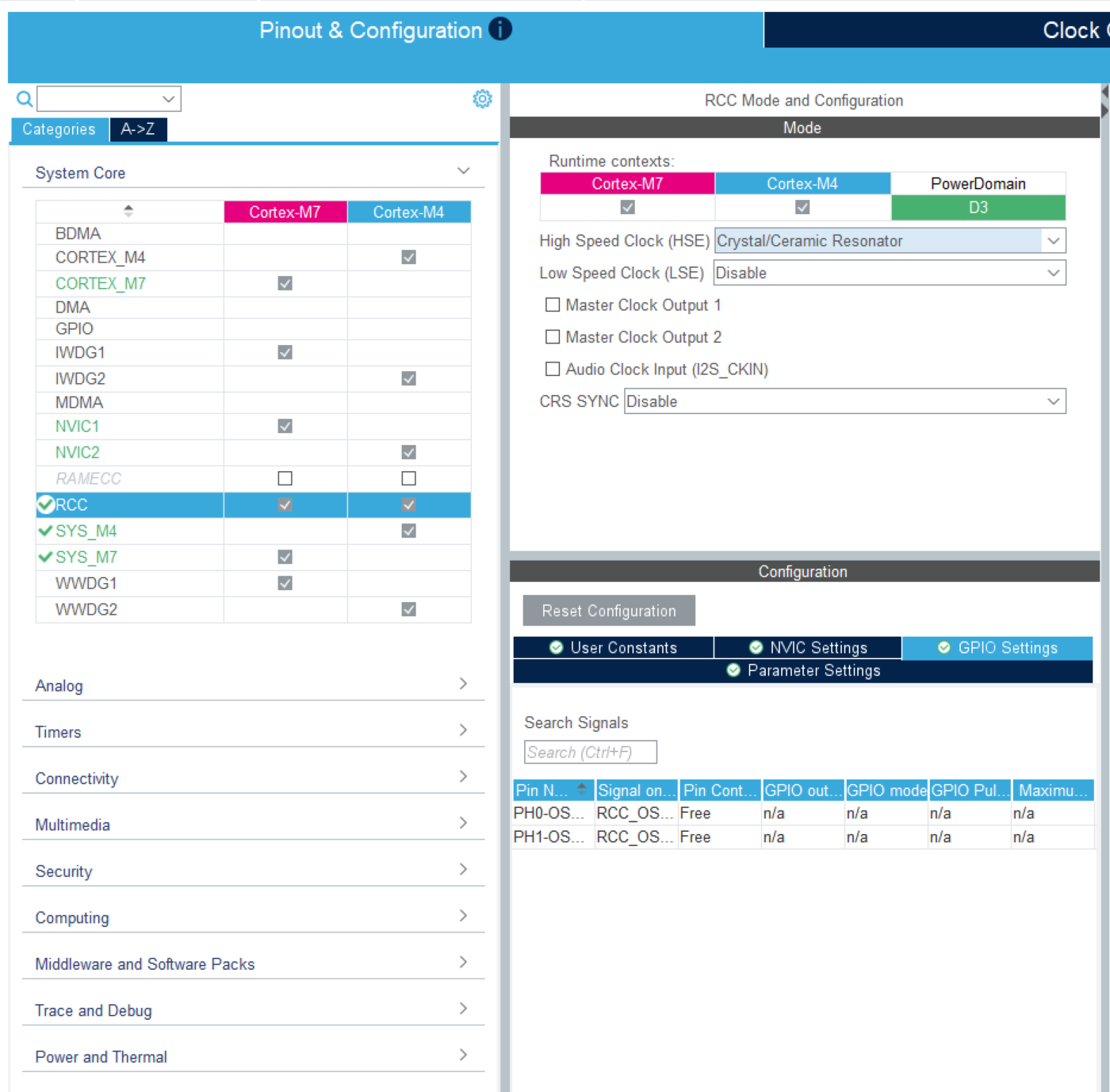1110x1092 pixels.
Task: Expand the Trace and Debug category
Action: coord(254,1010)
